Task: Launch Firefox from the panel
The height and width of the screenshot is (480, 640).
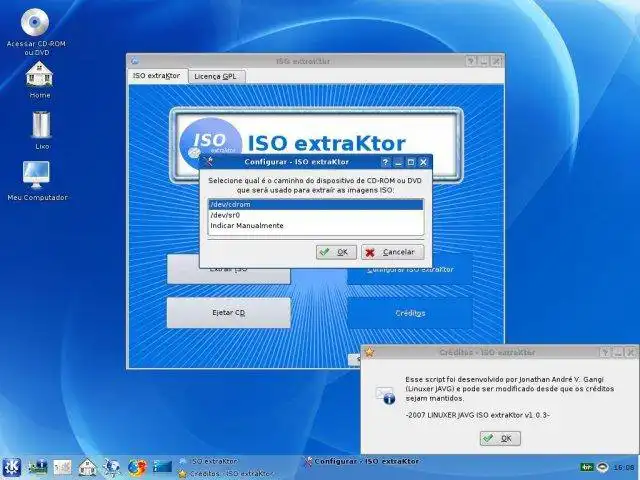Action: coord(137,468)
